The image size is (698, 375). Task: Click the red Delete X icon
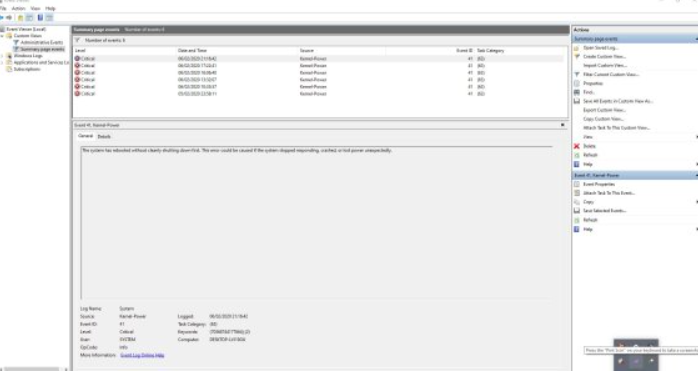pos(577,146)
